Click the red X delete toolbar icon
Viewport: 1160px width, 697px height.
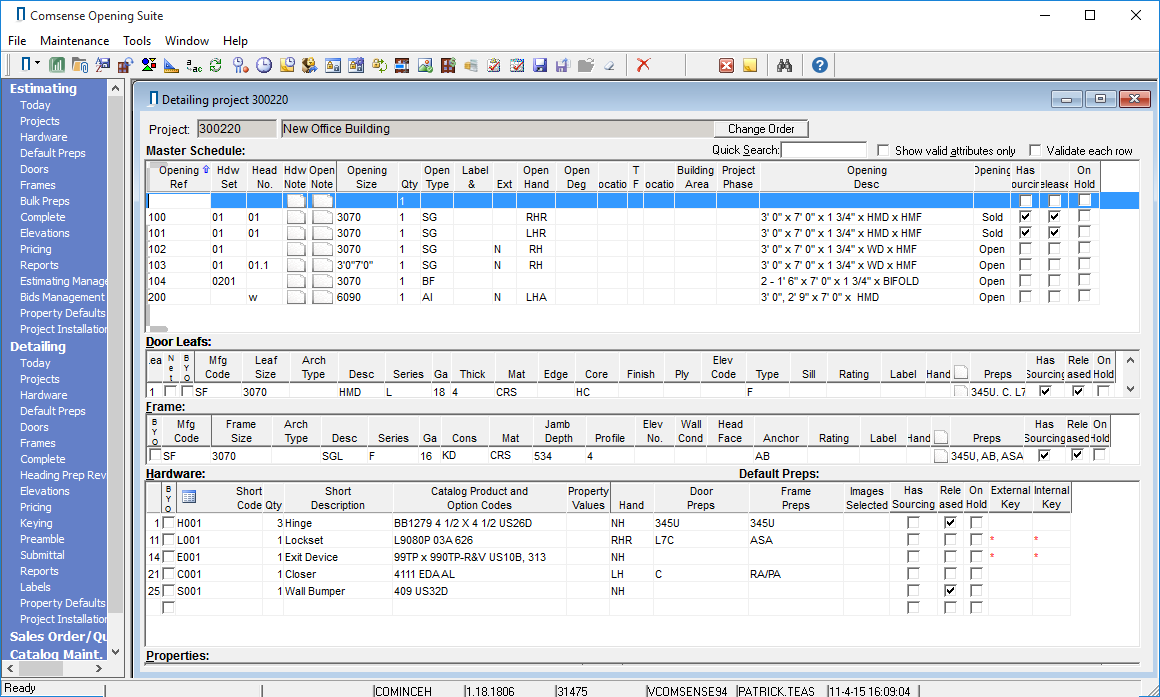[x=644, y=65]
